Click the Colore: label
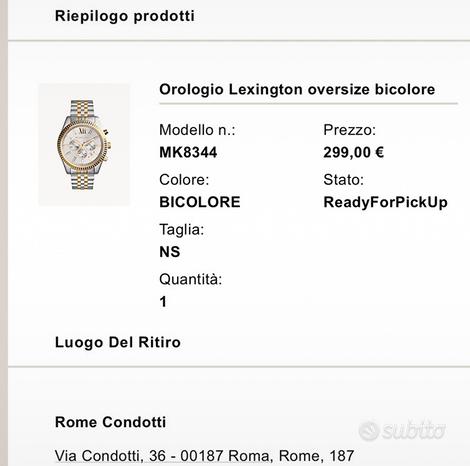This screenshot has width=470, height=466. [184, 180]
